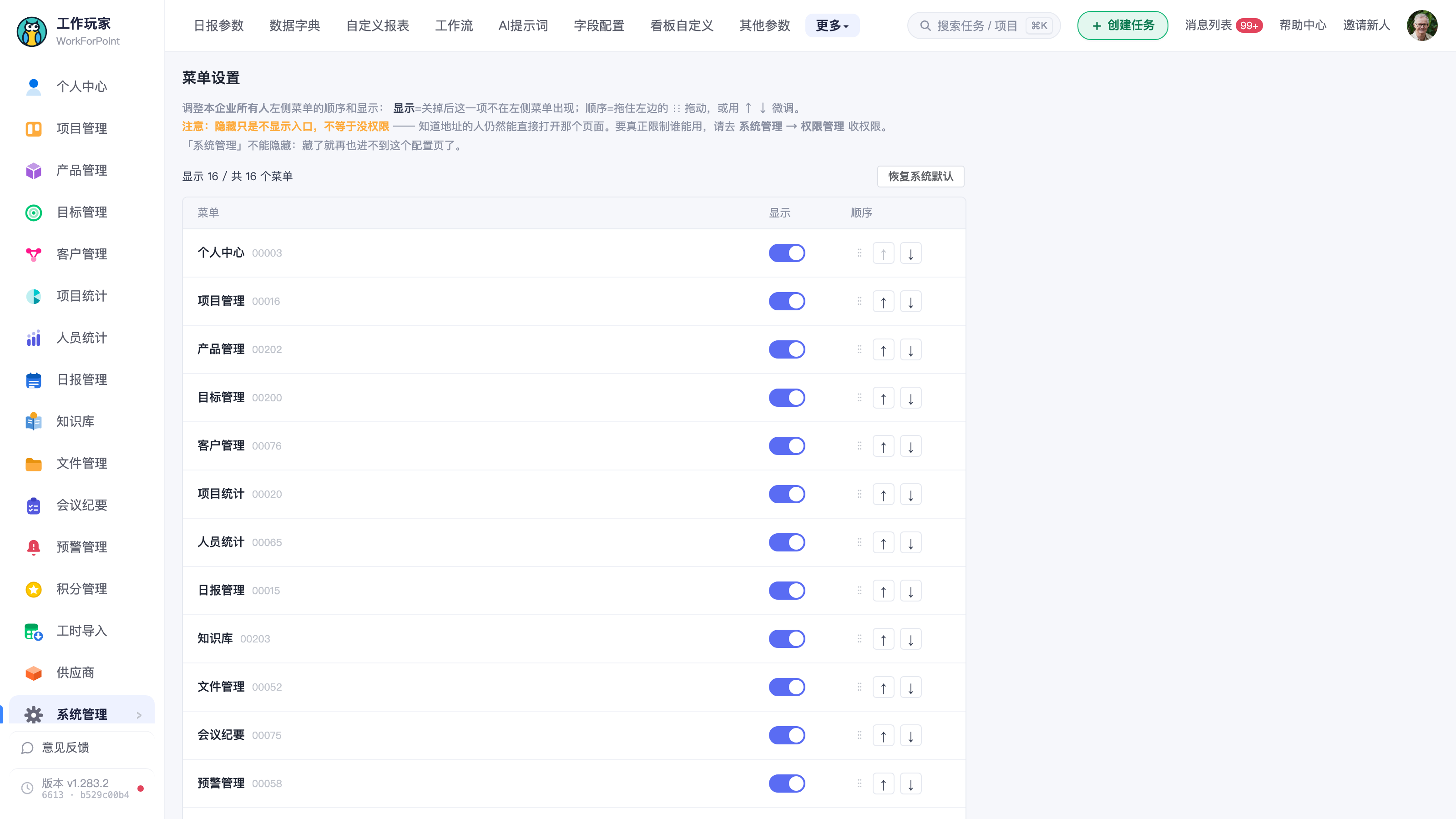This screenshot has width=1456, height=819.
Task: Open user avatar profile menu
Action: 1422,25
